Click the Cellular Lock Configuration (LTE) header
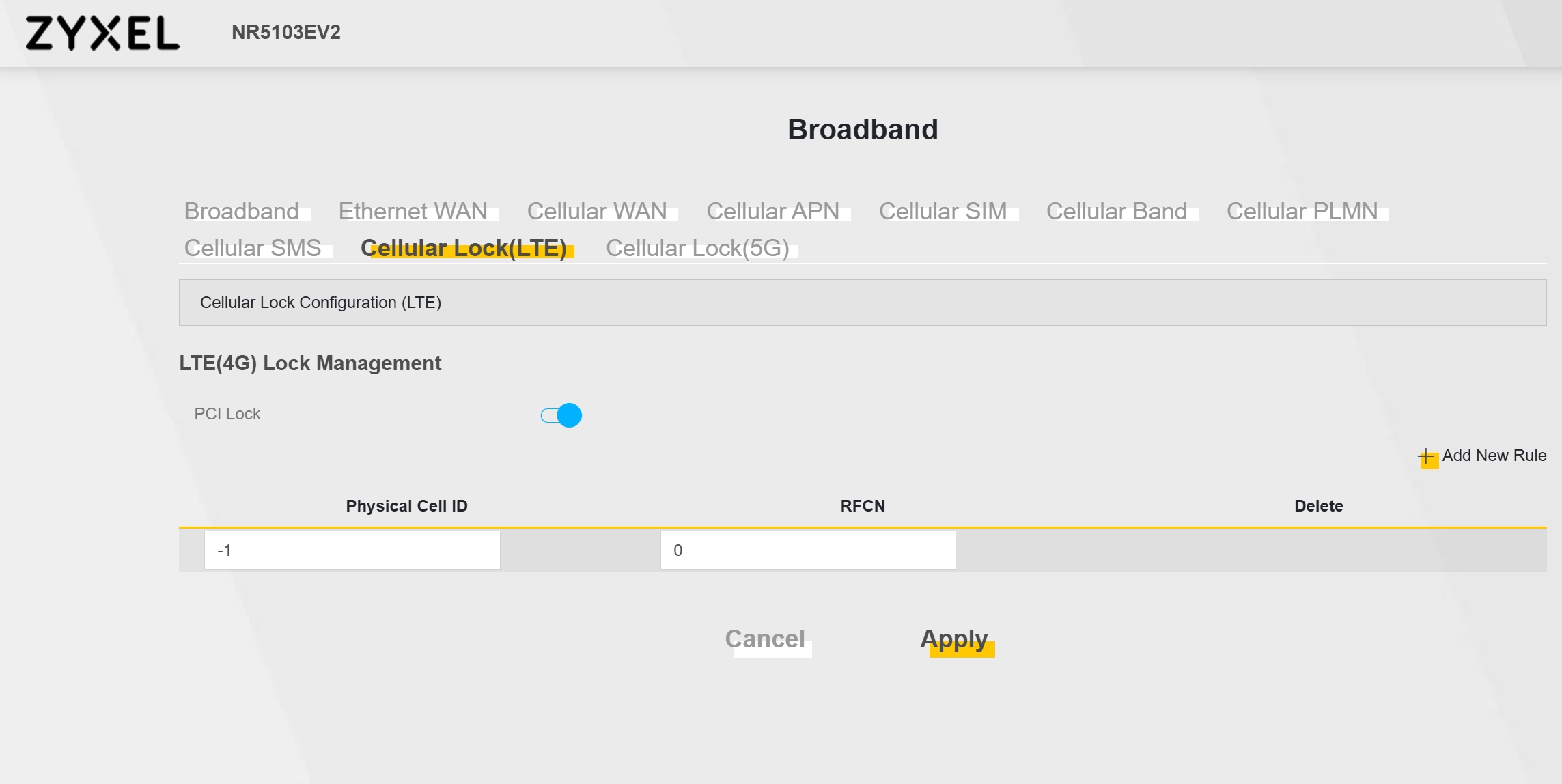This screenshot has height=784, width=1562. 321,303
